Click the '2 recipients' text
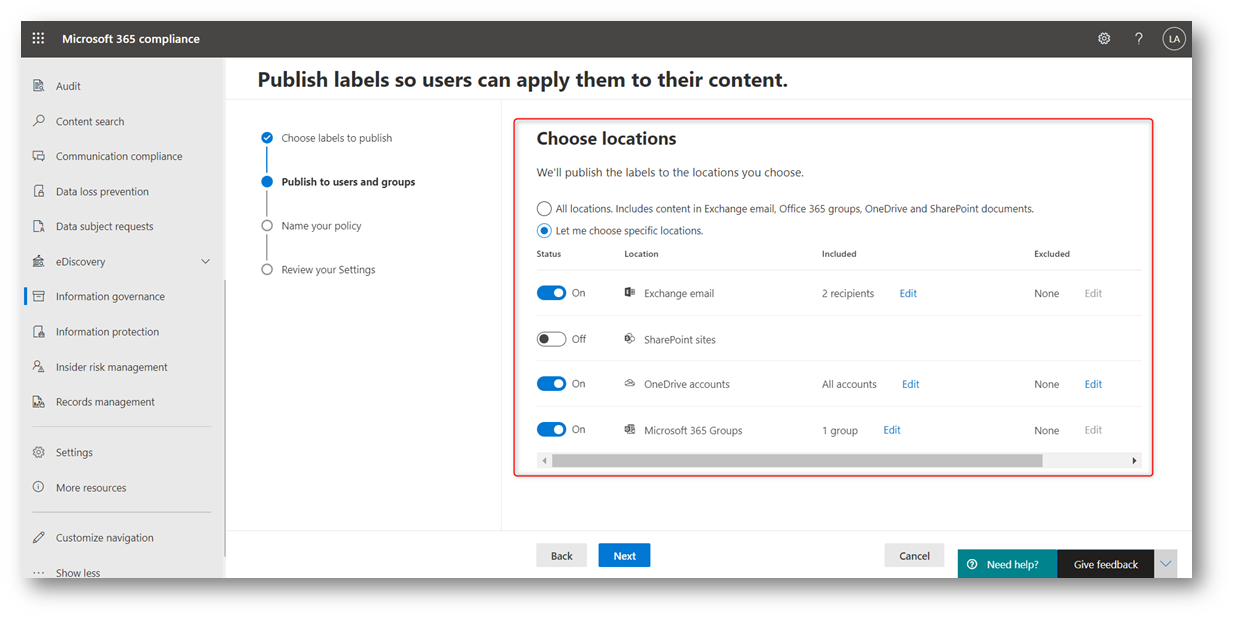1234x620 pixels. pos(848,293)
